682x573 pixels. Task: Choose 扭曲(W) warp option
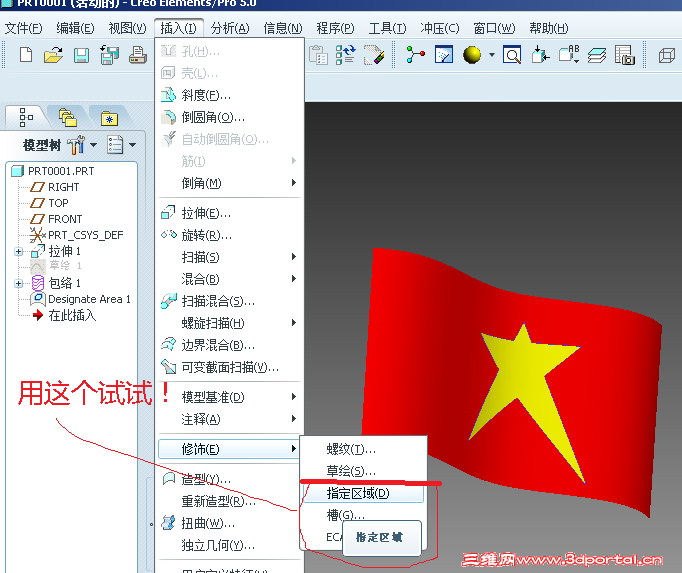click(x=230, y=523)
